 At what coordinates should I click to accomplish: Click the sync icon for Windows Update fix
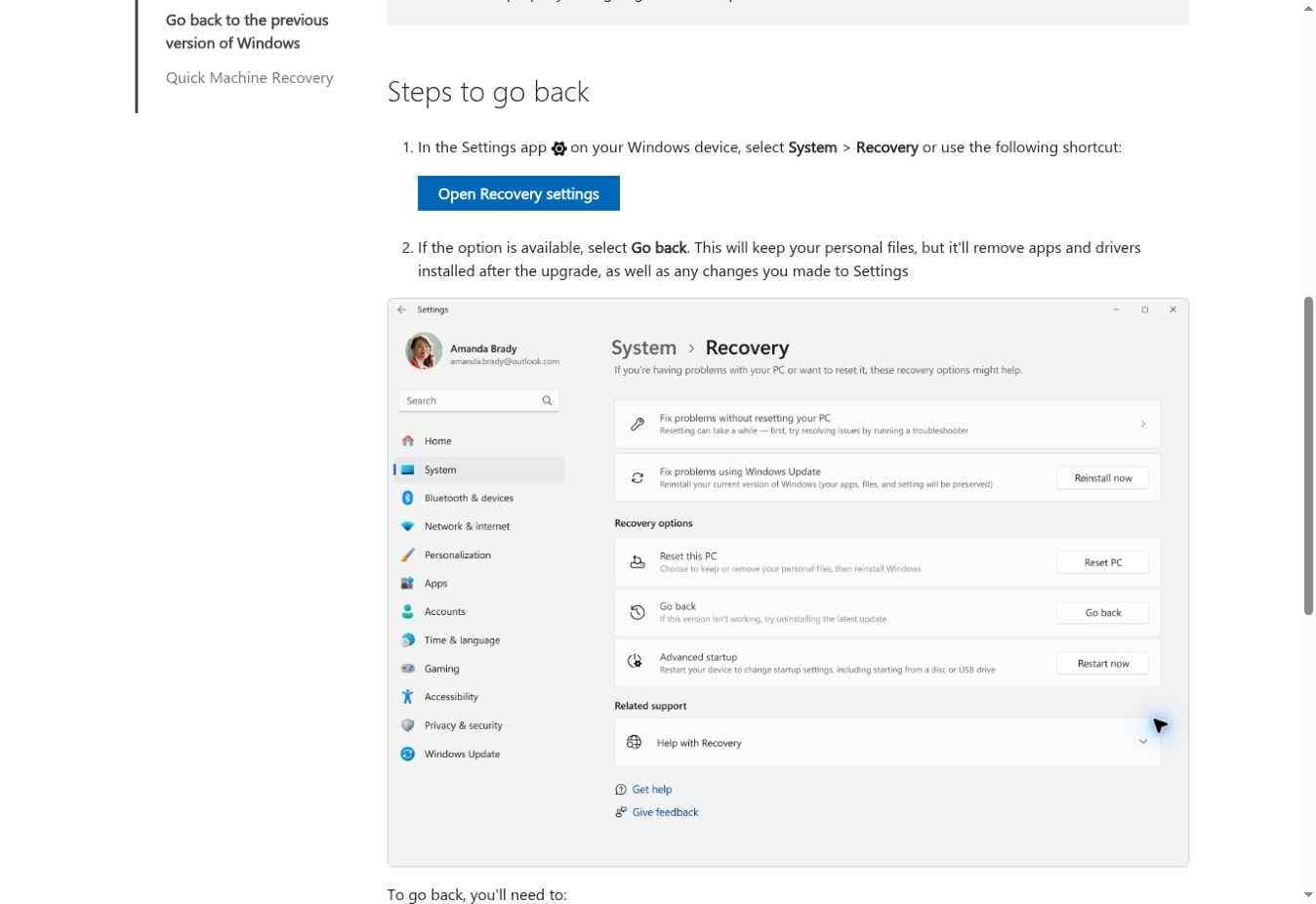coord(637,477)
